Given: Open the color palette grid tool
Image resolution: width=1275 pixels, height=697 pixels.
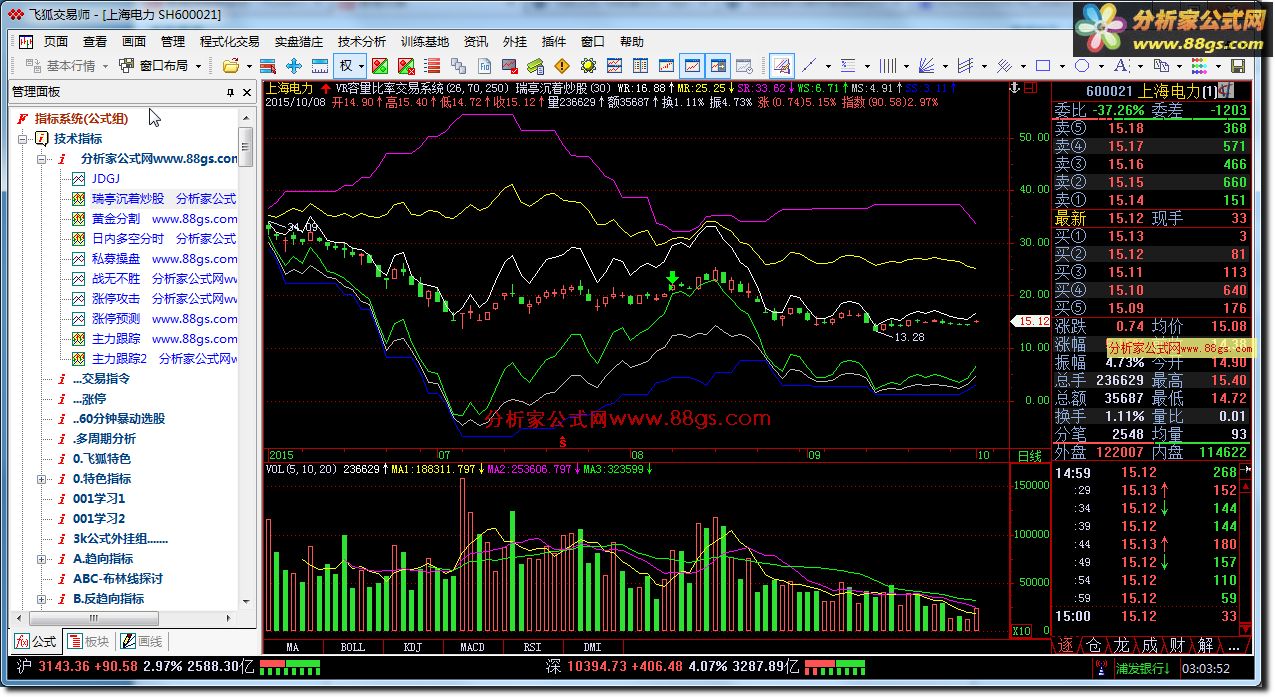Looking at the screenshot, I should pos(1199,66).
